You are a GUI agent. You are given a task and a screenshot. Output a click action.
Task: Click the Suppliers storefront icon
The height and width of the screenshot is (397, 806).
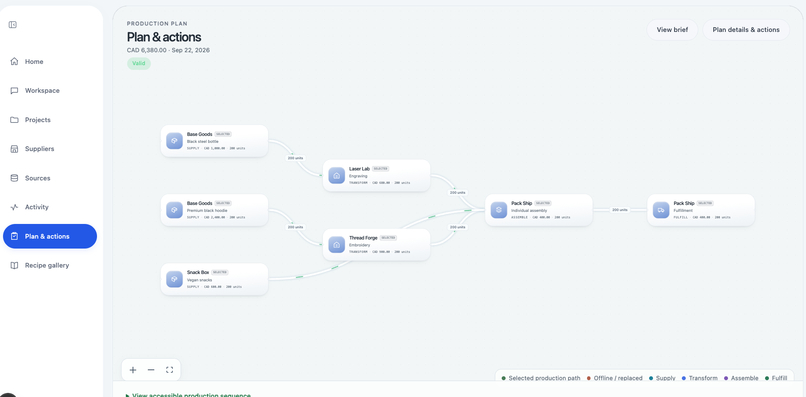[14, 149]
